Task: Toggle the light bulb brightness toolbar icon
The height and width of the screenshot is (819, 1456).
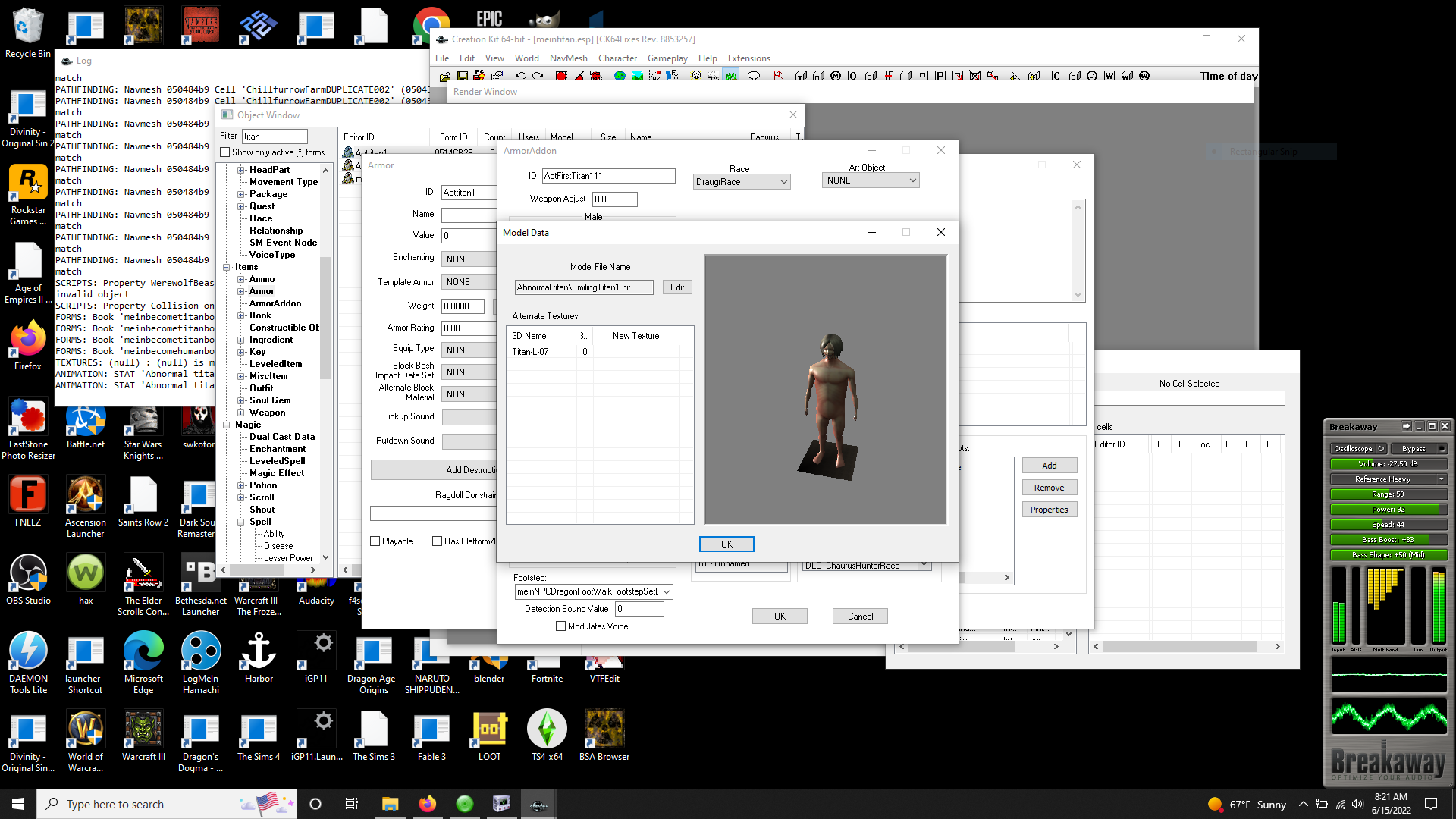Action: (x=696, y=76)
